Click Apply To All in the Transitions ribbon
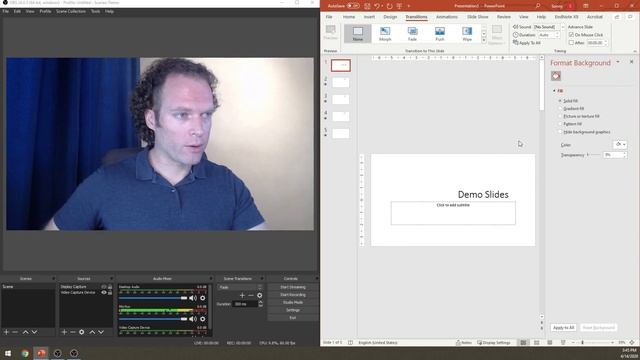The width and height of the screenshot is (640, 360). [x=527, y=43]
